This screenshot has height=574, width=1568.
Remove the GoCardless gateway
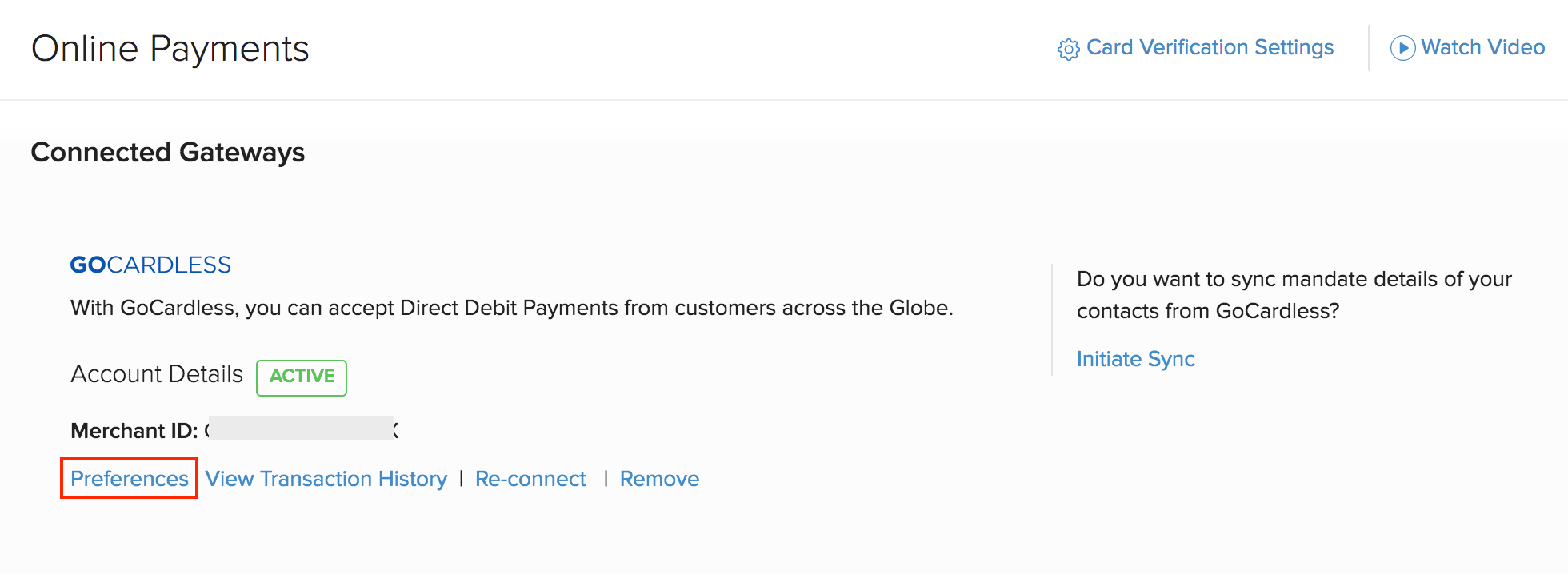659,479
